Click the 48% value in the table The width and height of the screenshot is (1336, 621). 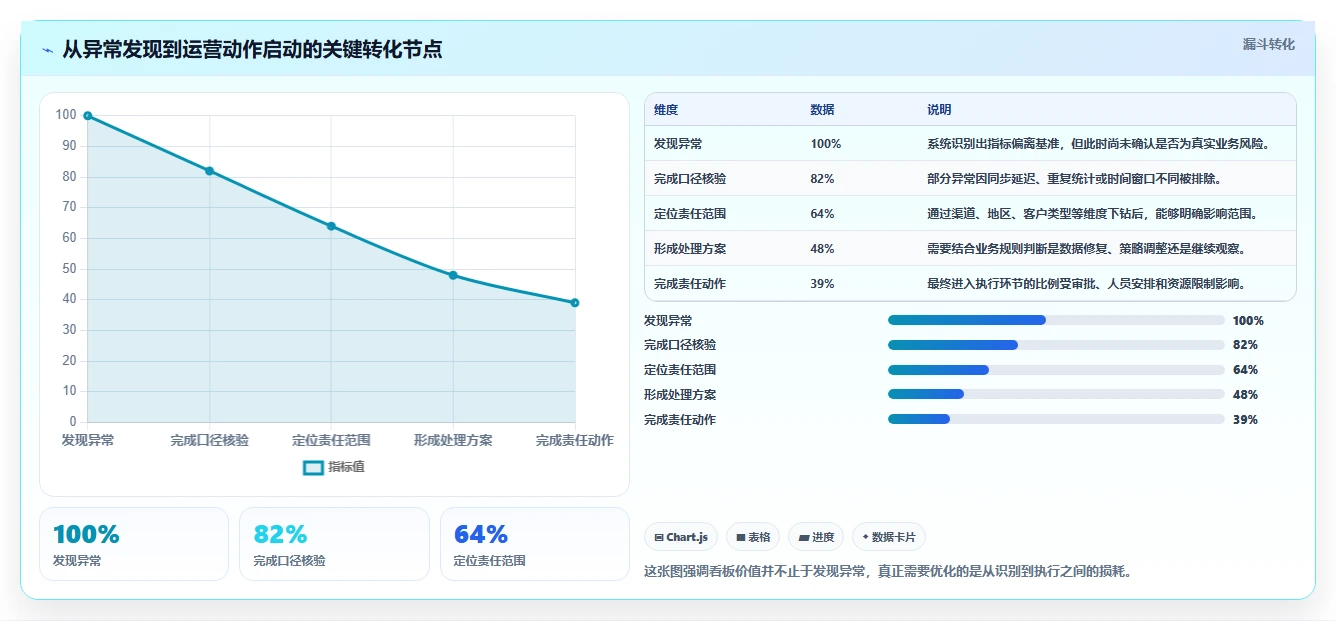point(822,249)
